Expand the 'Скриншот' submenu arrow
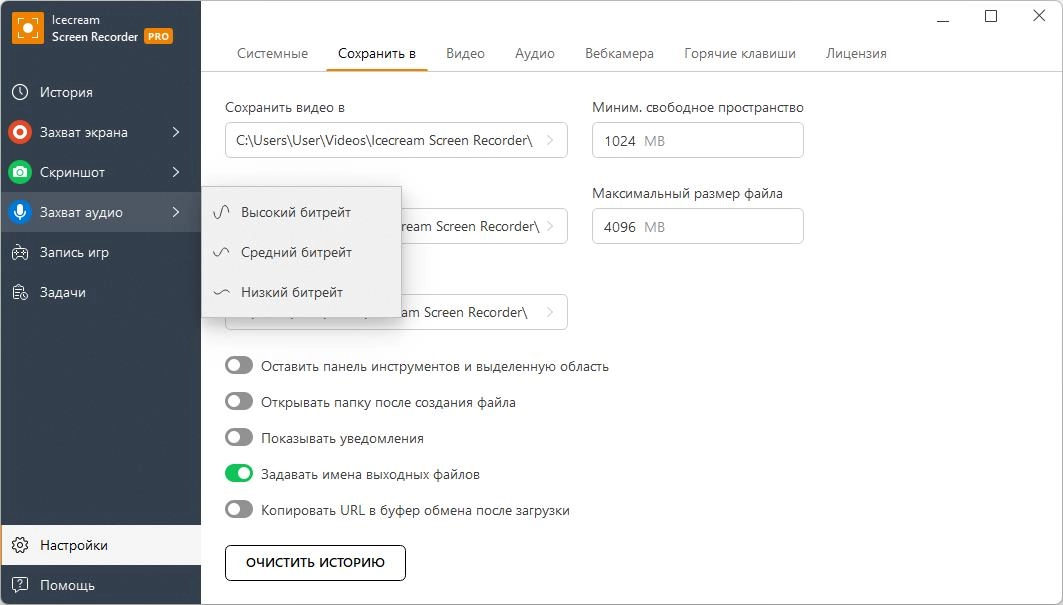This screenshot has width=1063, height=605. point(176,172)
